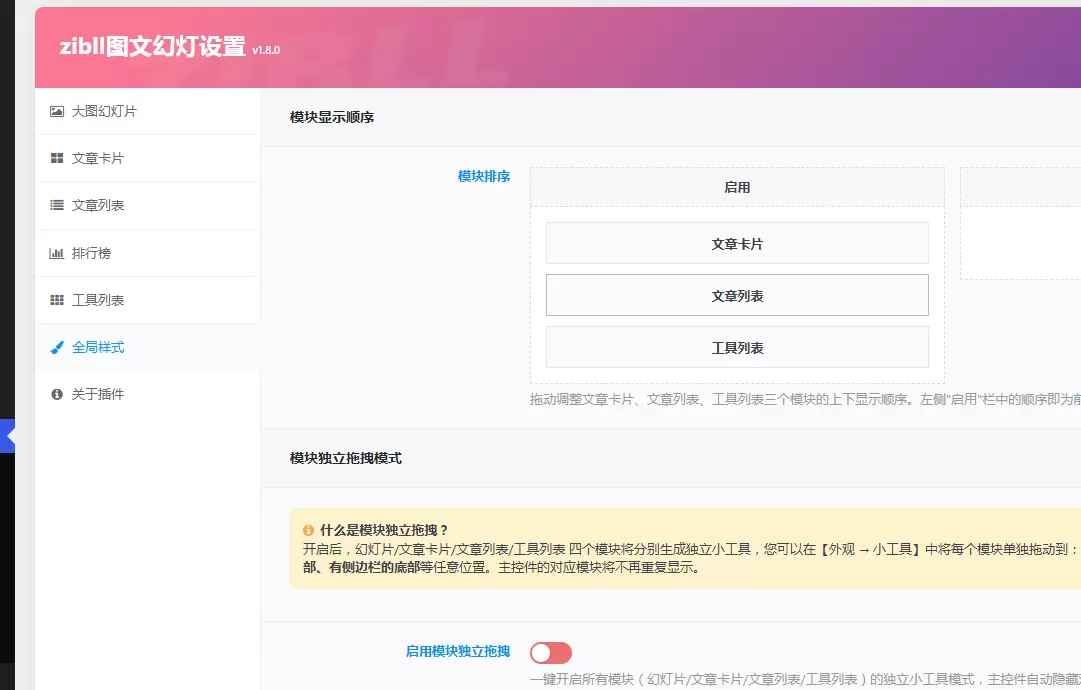Click the tiles icon beside 工具列表
This screenshot has width=1081, height=690.
pos(57,300)
